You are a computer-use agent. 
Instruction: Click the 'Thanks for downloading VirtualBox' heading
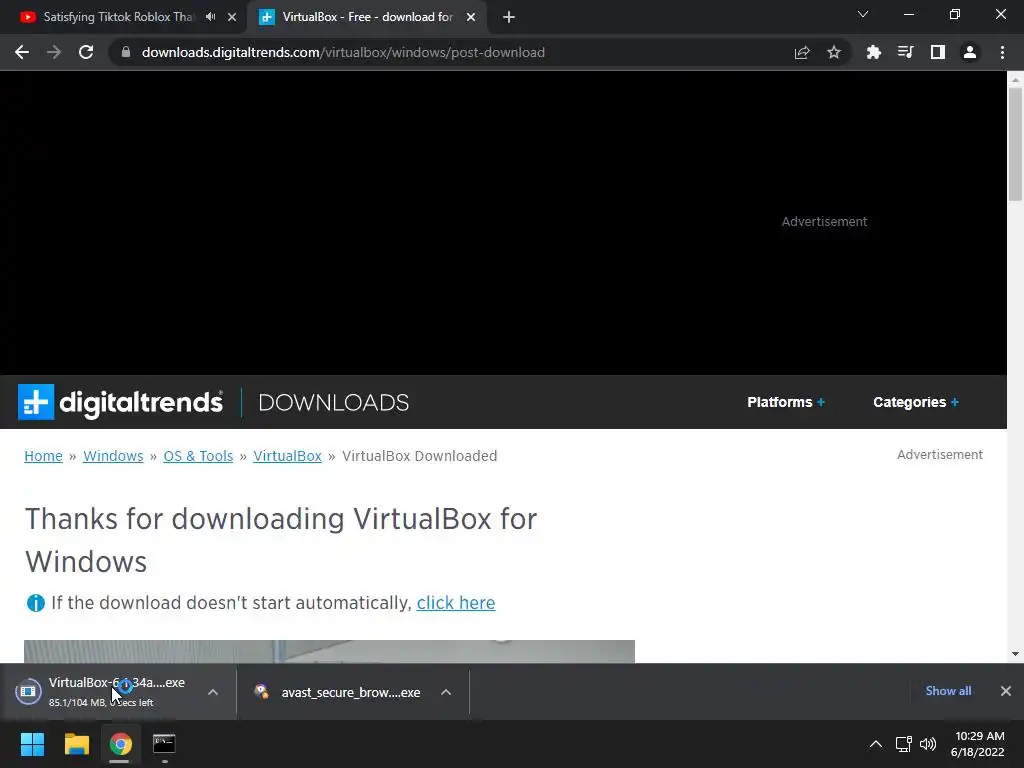click(x=281, y=540)
